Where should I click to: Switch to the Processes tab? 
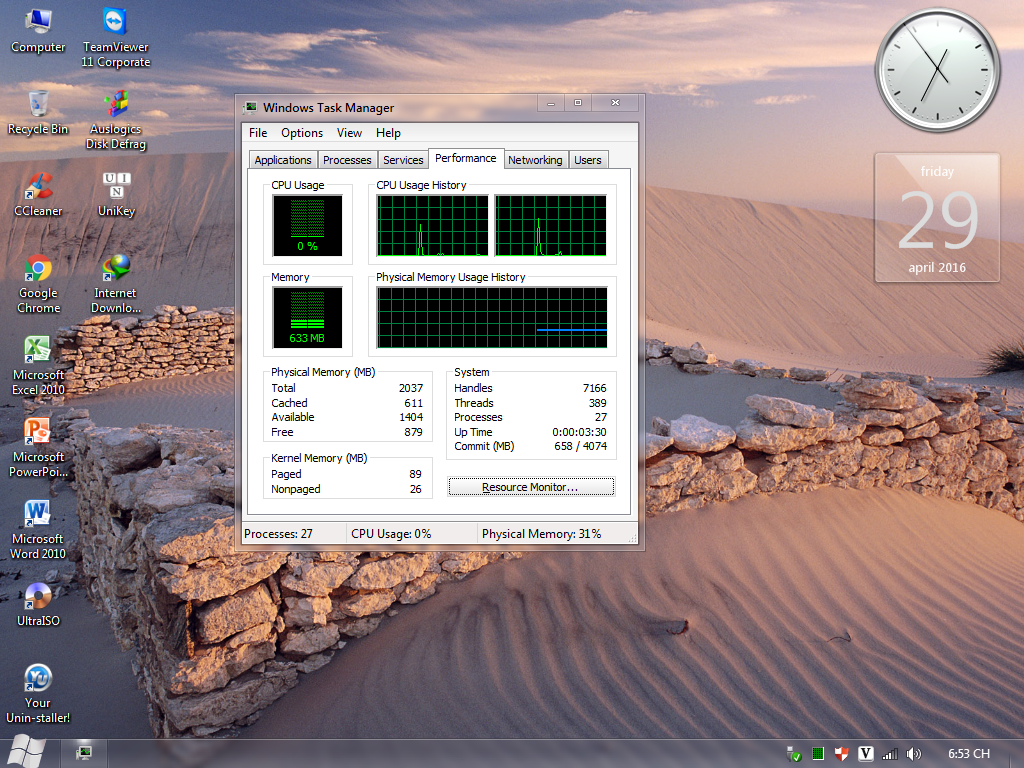(347, 160)
